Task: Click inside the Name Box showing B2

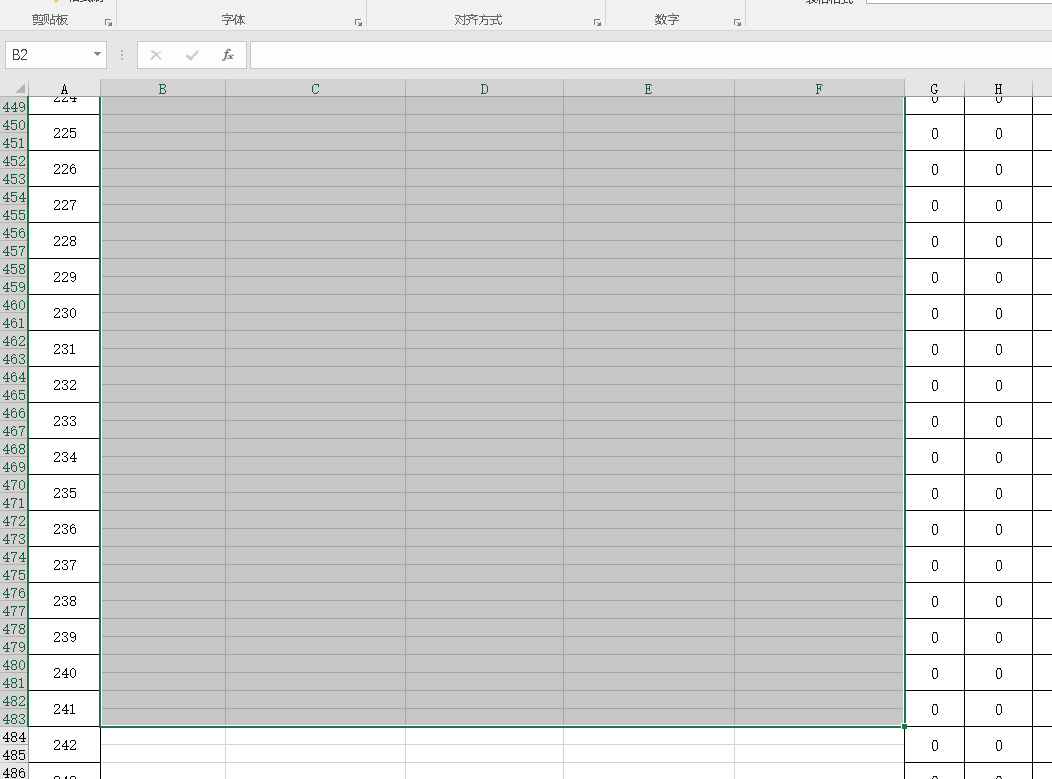Action: pyautogui.click(x=48, y=55)
